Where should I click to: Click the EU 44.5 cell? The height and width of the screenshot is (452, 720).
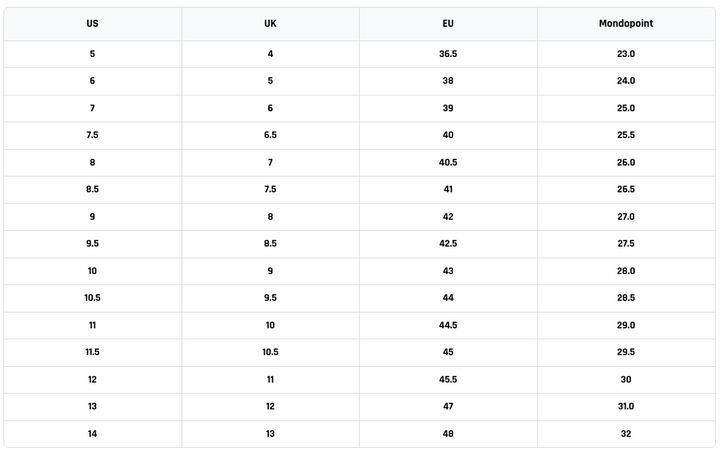pos(448,325)
